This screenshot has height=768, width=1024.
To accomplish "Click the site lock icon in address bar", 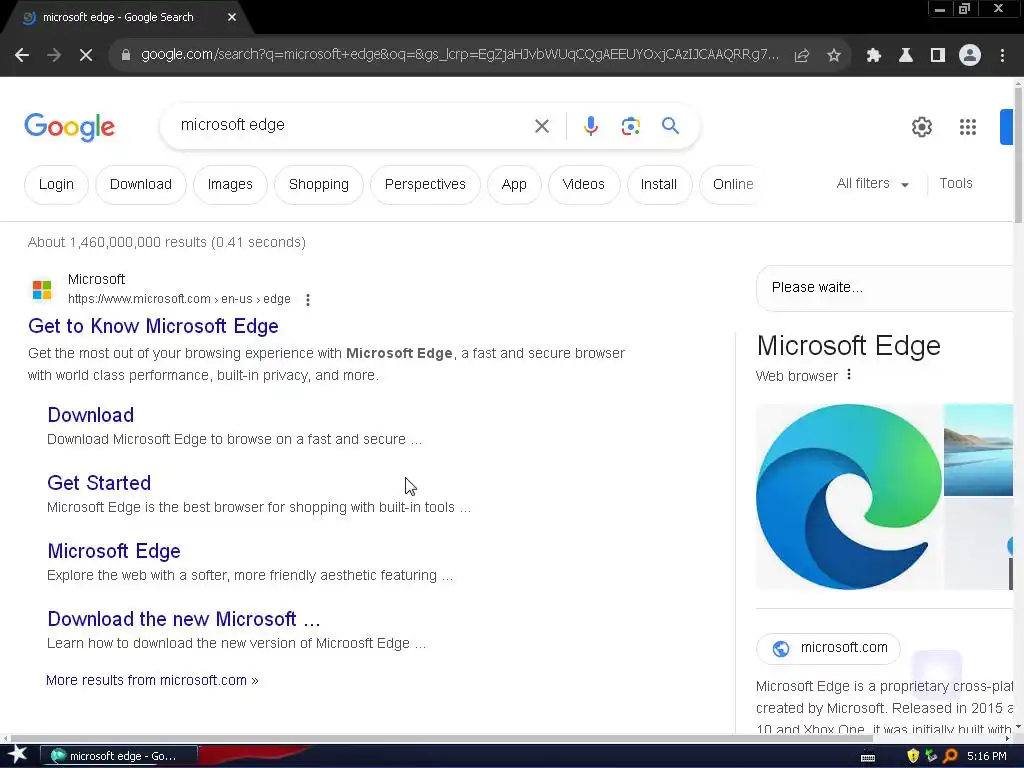I will 126,56.
